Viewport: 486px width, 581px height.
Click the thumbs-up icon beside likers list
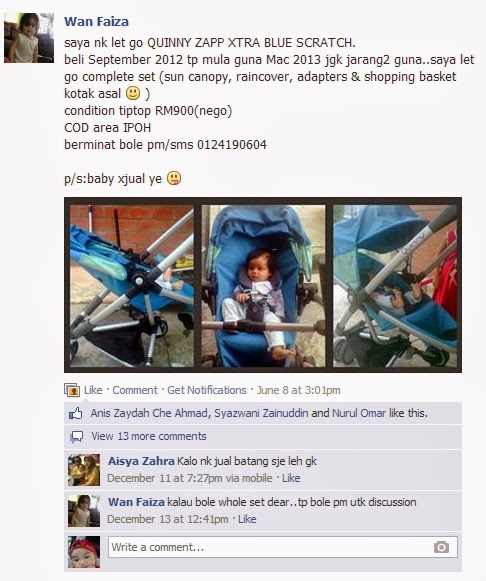(x=76, y=413)
